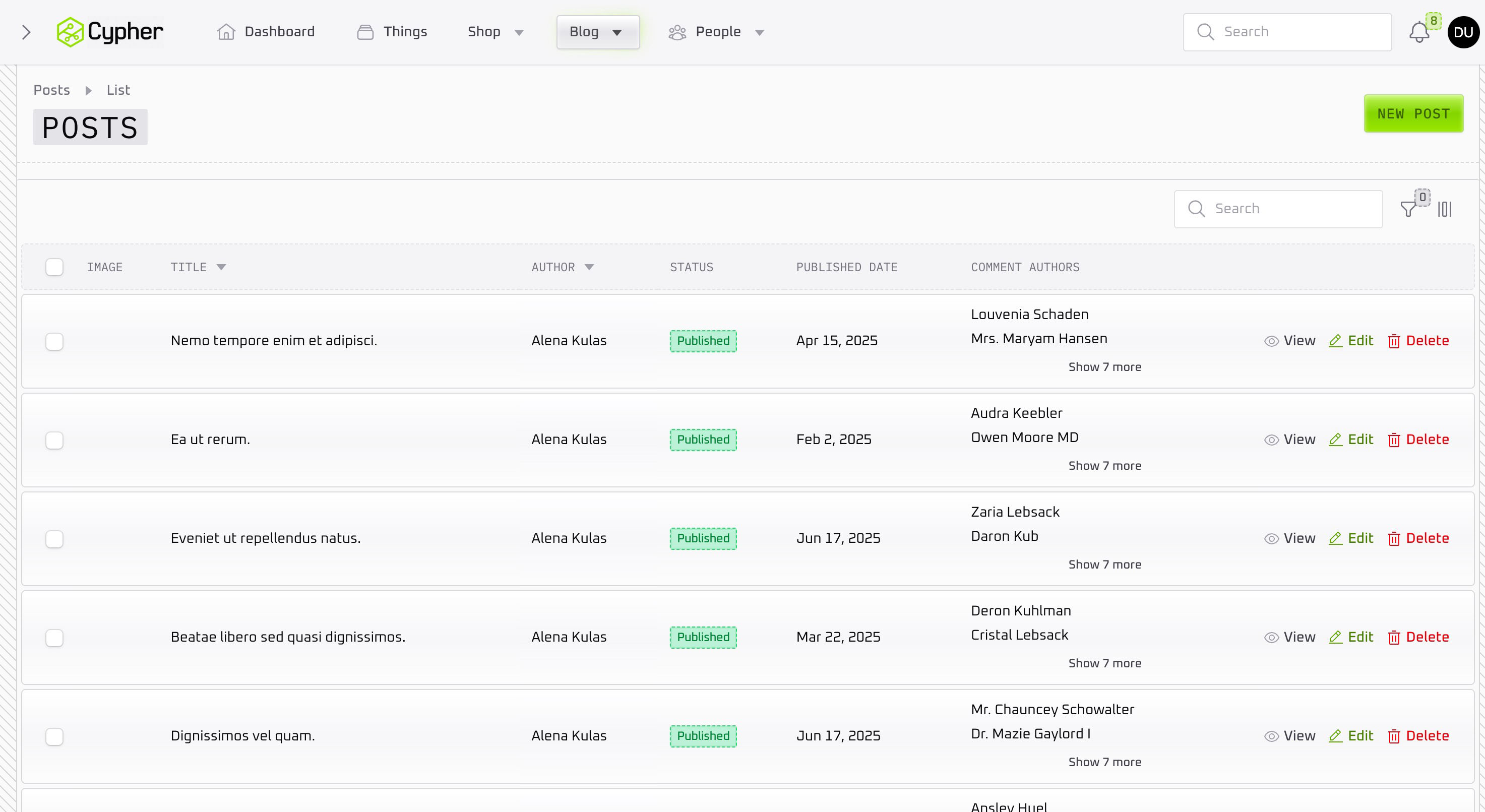Edit the 'Nemo tempore enim et adipisci.' post
The width and height of the screenshot is (1485, 812).
tap(1351, 341)
